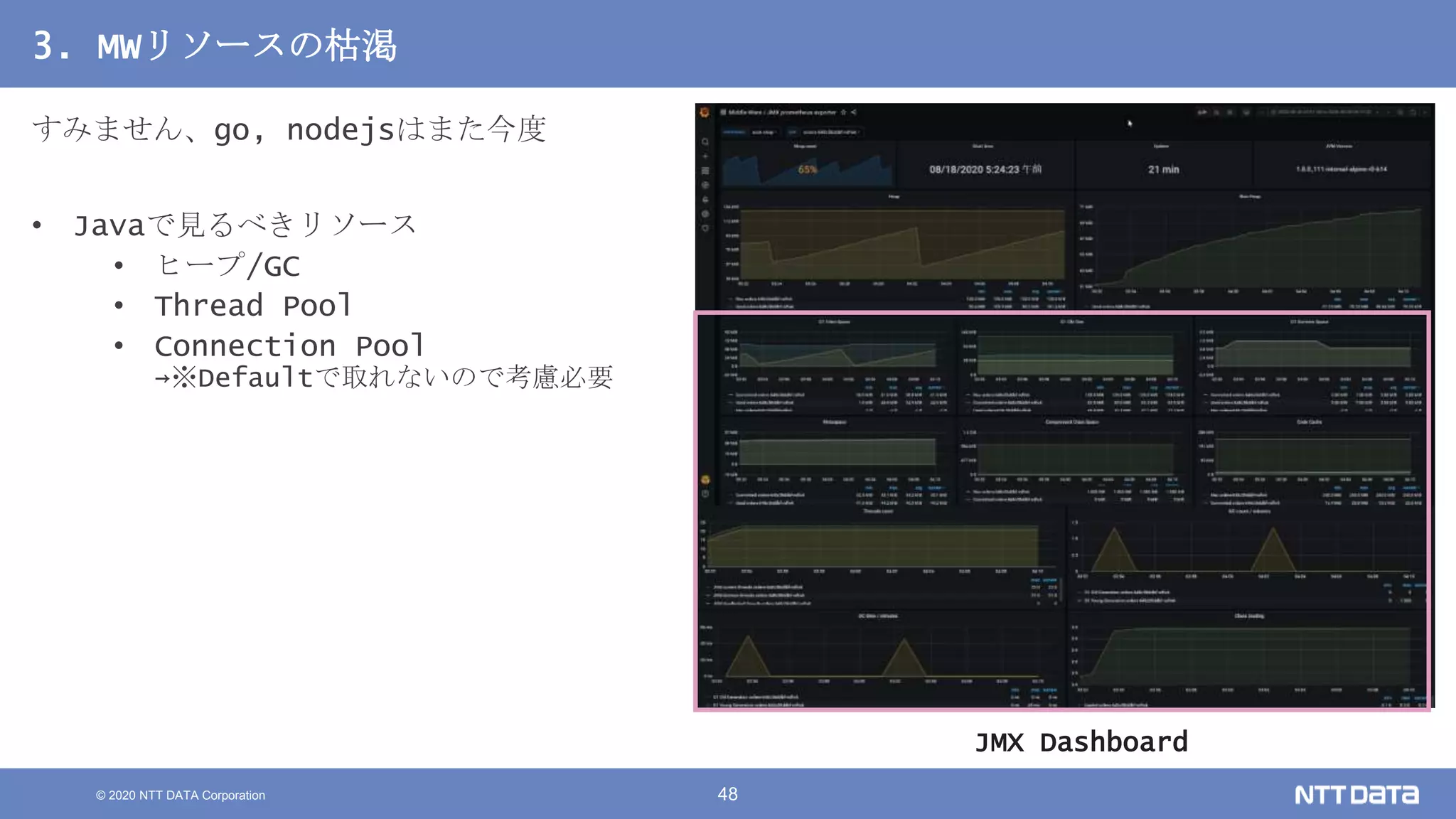Open the orders pod variable dropdown
Screen dimensions: 1456x819
point(831,132)
